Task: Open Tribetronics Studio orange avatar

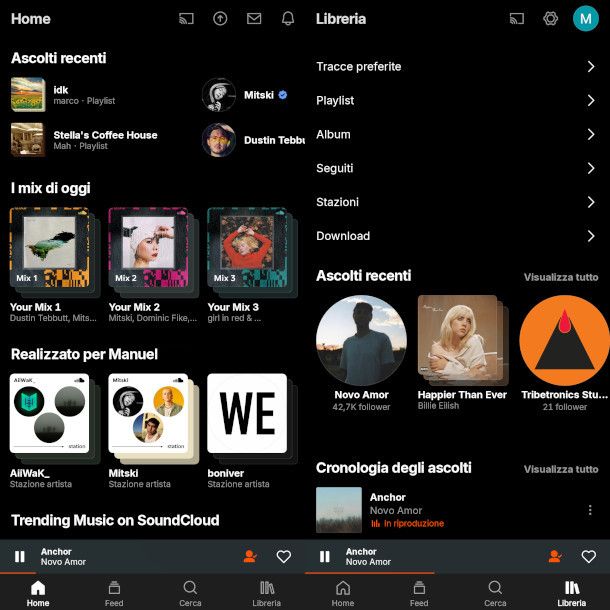Action: 564,340
